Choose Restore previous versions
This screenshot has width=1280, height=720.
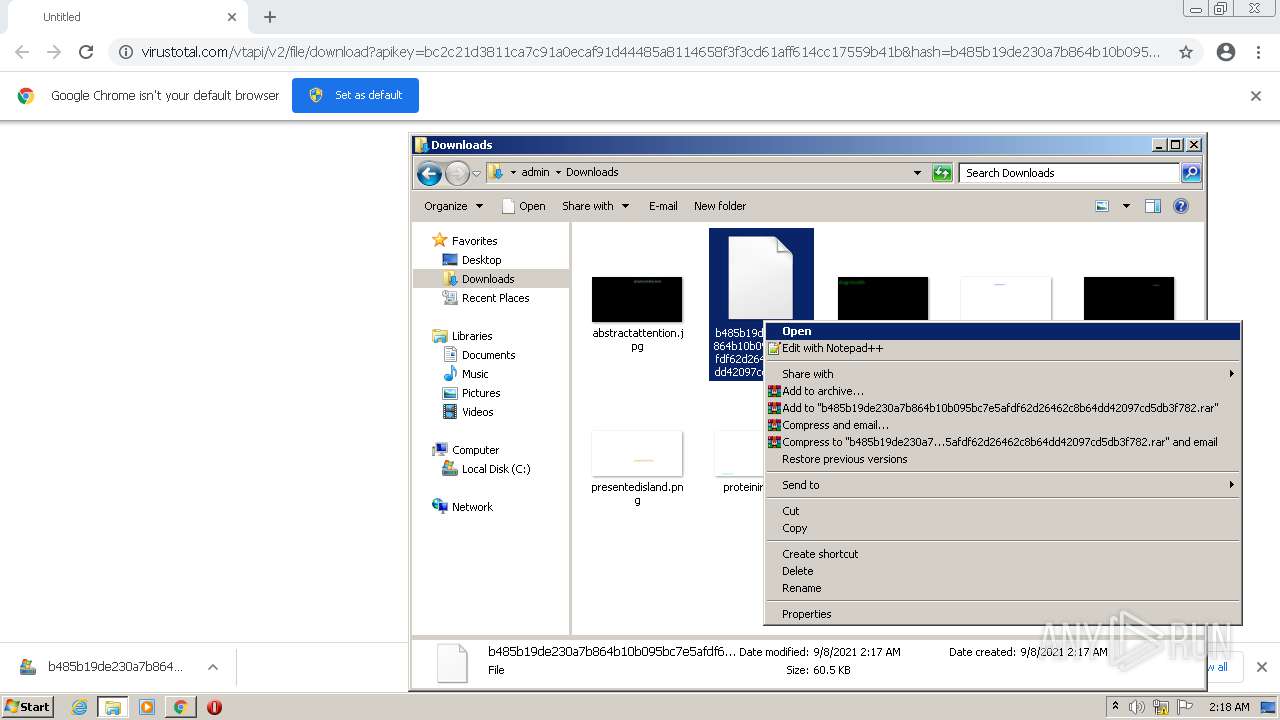[1002, 459]
